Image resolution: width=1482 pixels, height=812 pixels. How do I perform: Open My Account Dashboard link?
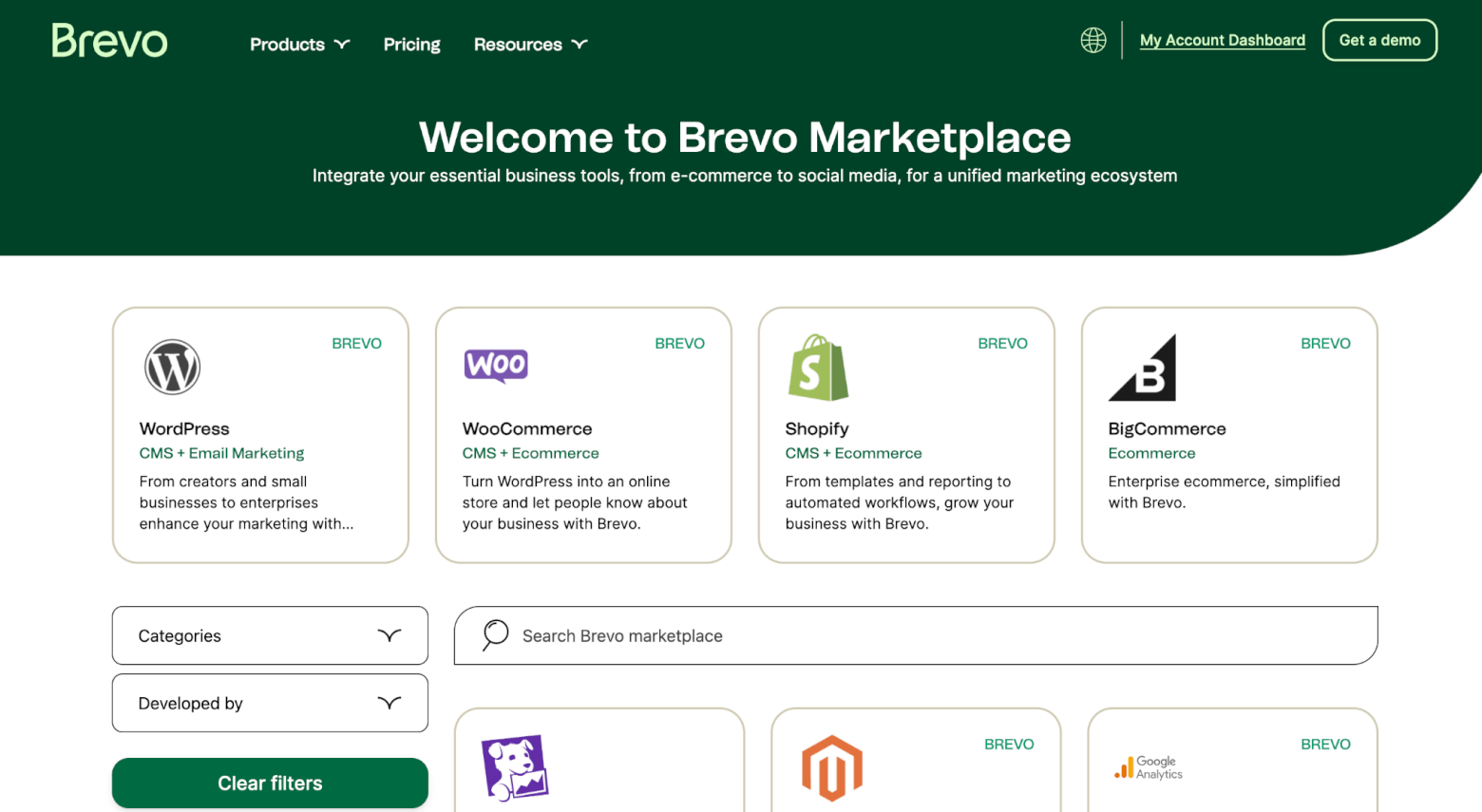coord(1222,40)
